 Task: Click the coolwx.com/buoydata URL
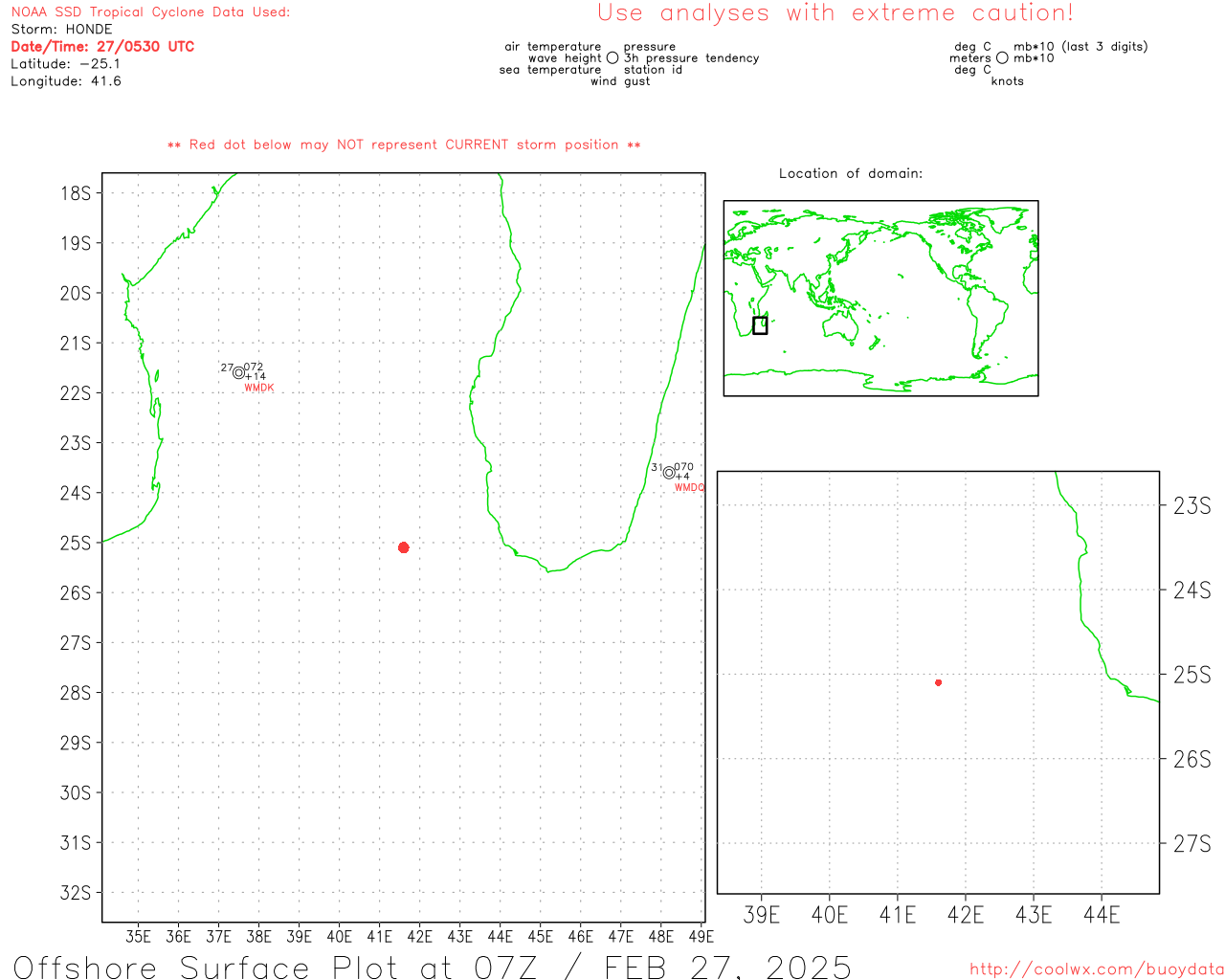1097,969
